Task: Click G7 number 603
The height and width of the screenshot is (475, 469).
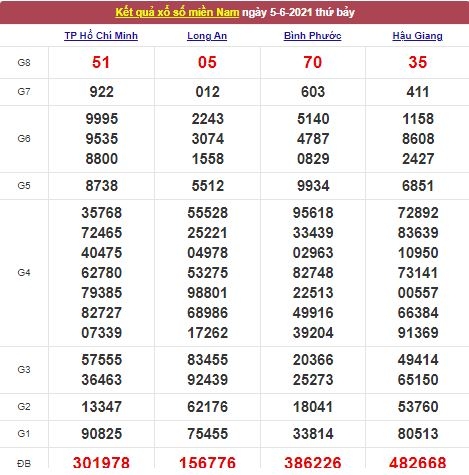Action: [x=313, y=92]
